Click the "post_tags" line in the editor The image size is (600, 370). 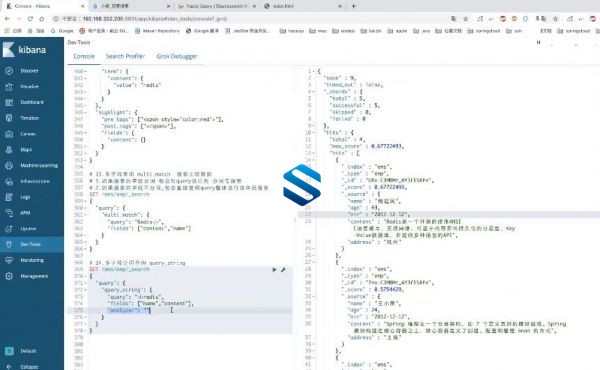pos(139,126)
